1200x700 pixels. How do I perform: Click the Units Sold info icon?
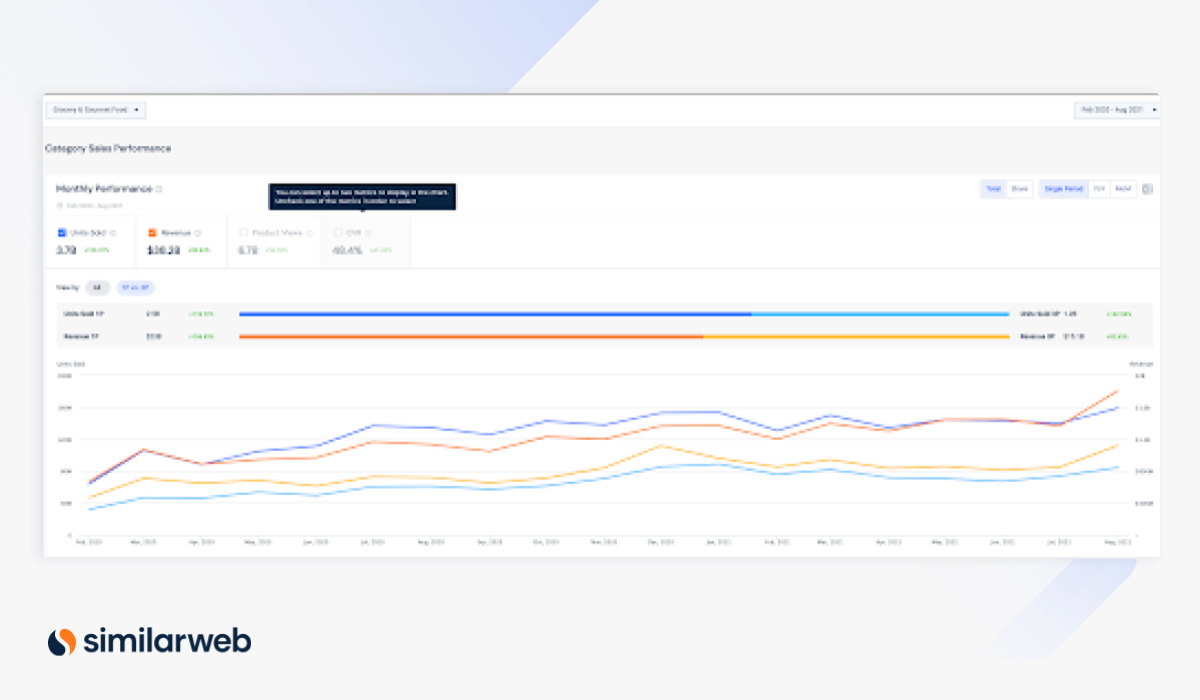pyautogui.click(x=113, y=233)
